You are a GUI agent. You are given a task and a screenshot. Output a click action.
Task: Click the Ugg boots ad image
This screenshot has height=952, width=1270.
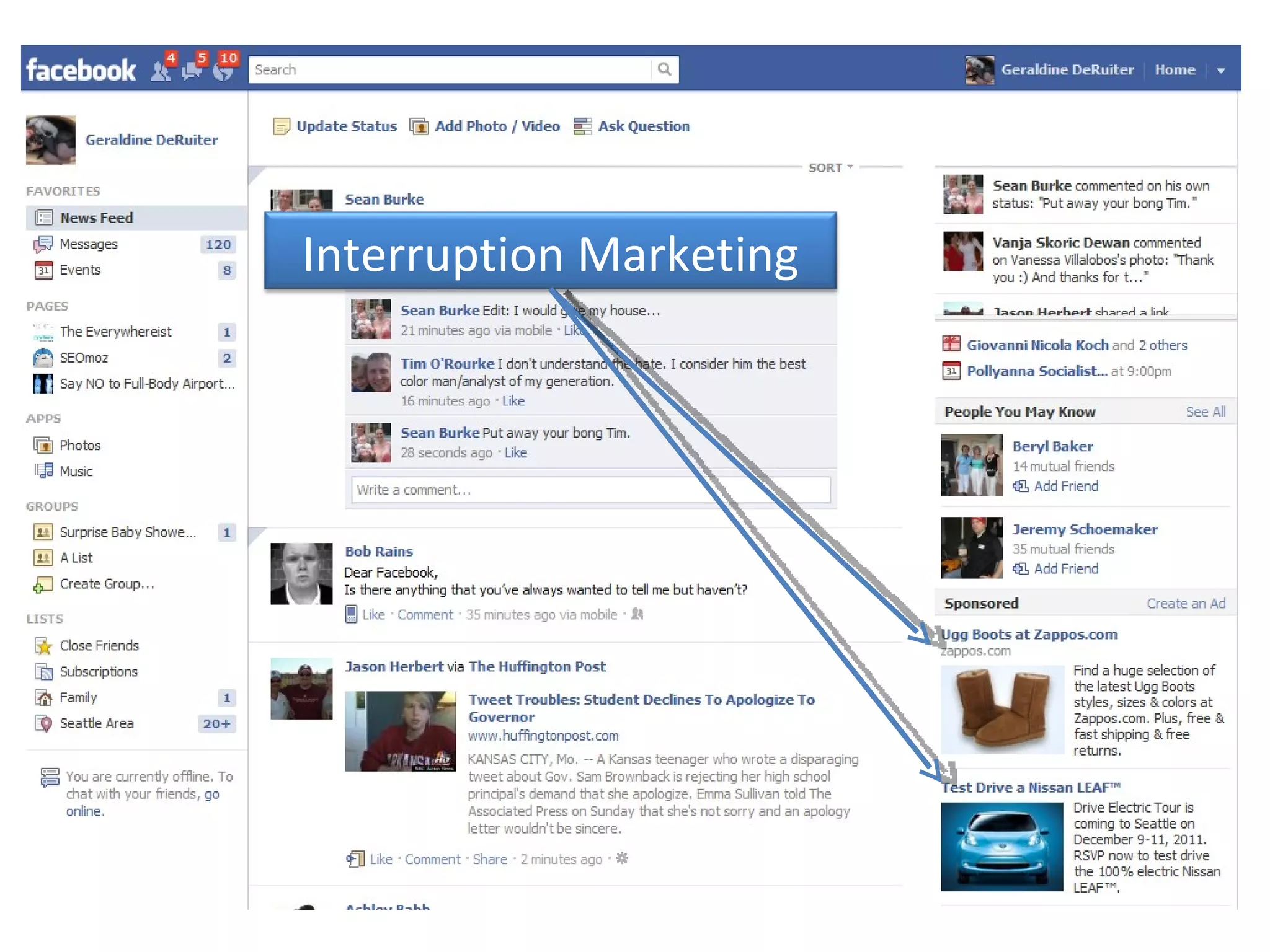[1002, 710]
